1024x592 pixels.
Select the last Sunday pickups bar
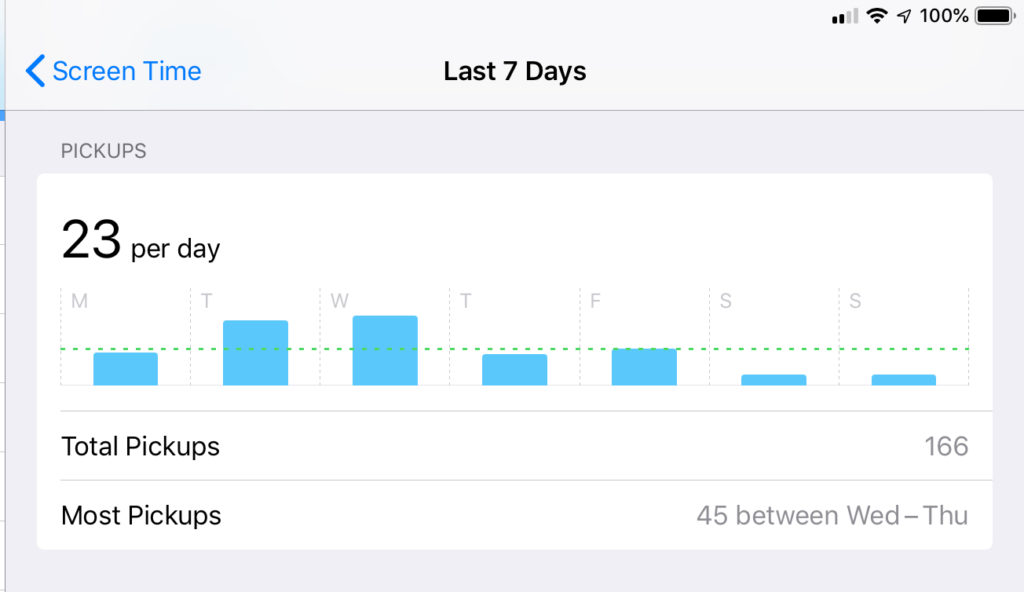point(904,380)
